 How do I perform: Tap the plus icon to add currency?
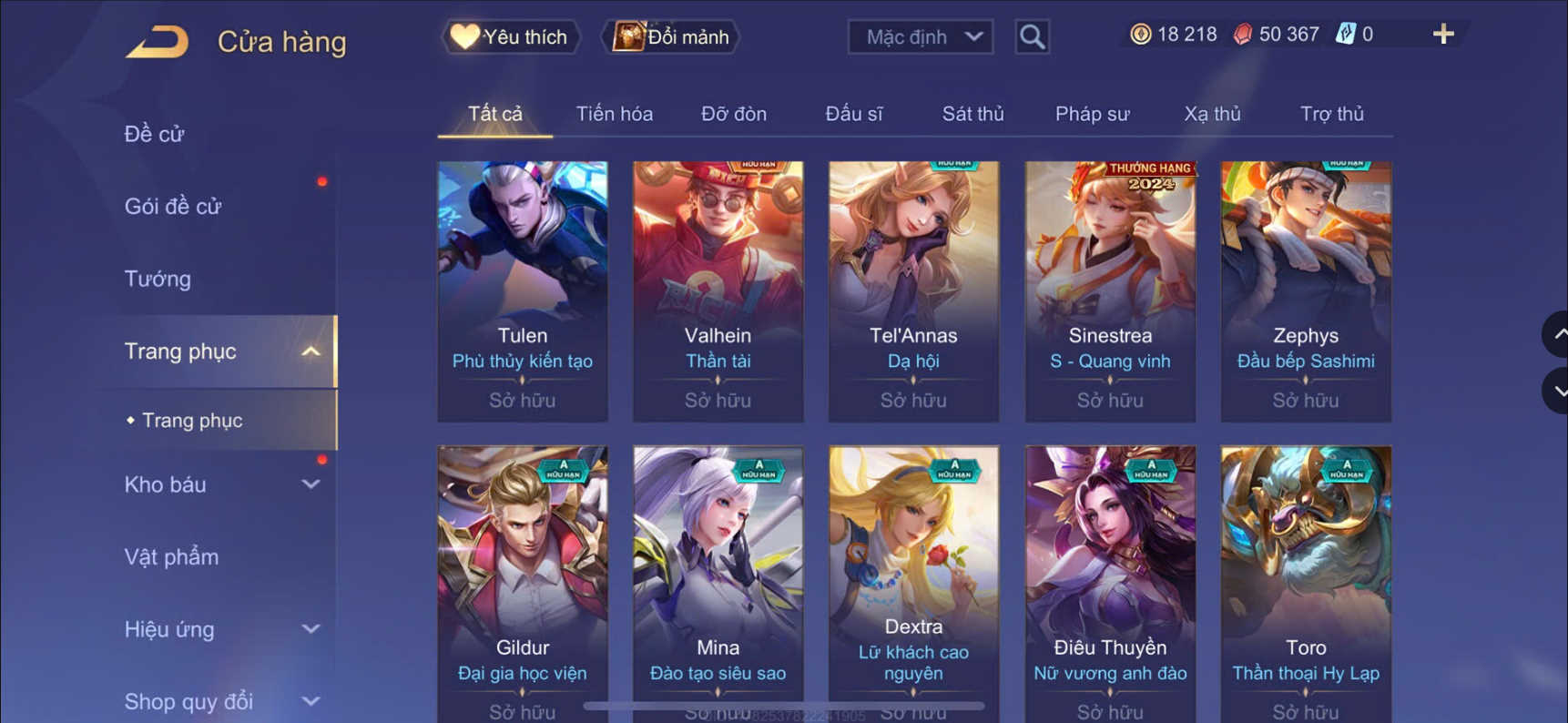(1443, 35)
